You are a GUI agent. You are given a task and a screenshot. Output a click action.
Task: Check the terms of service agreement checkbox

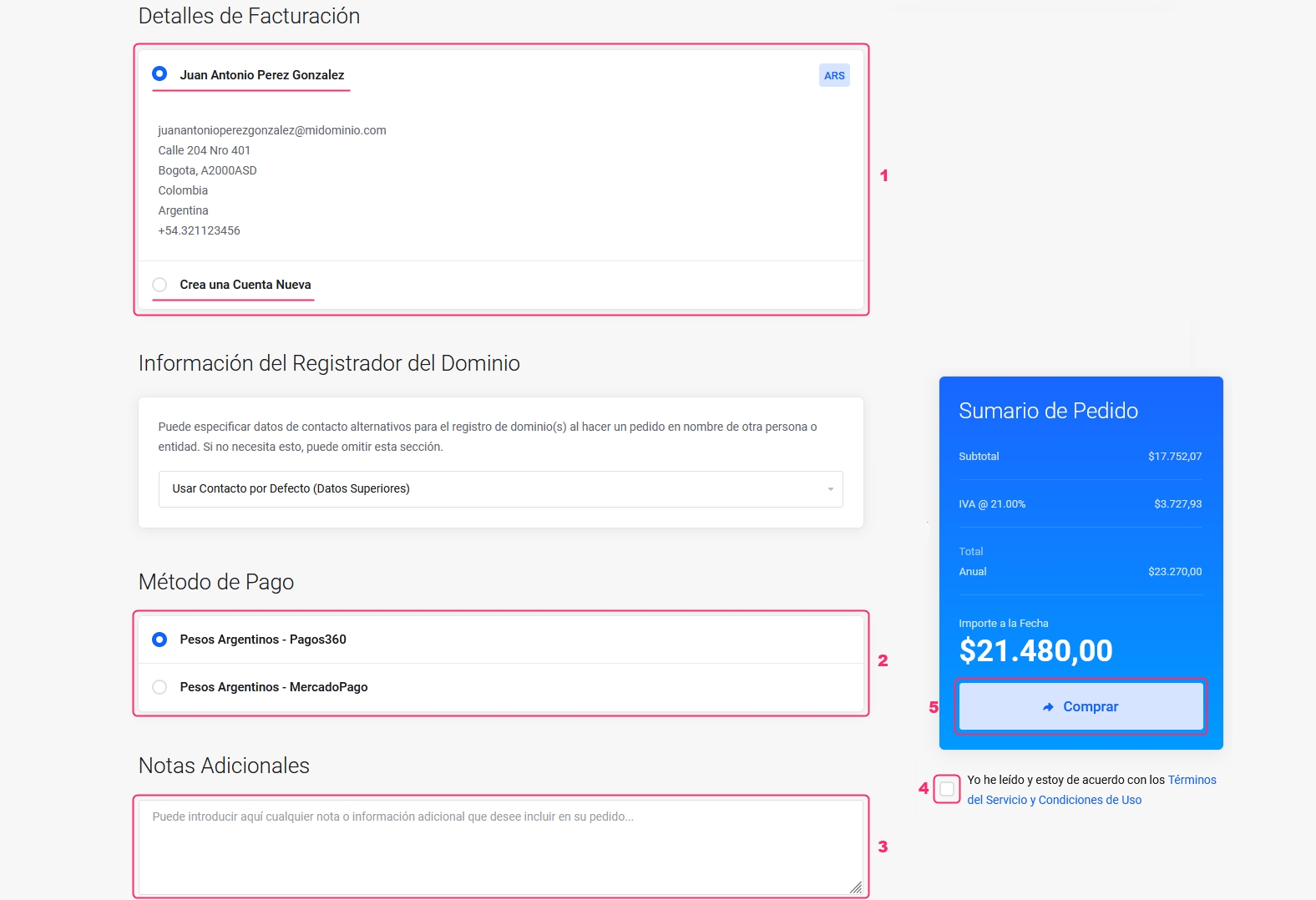946,789
